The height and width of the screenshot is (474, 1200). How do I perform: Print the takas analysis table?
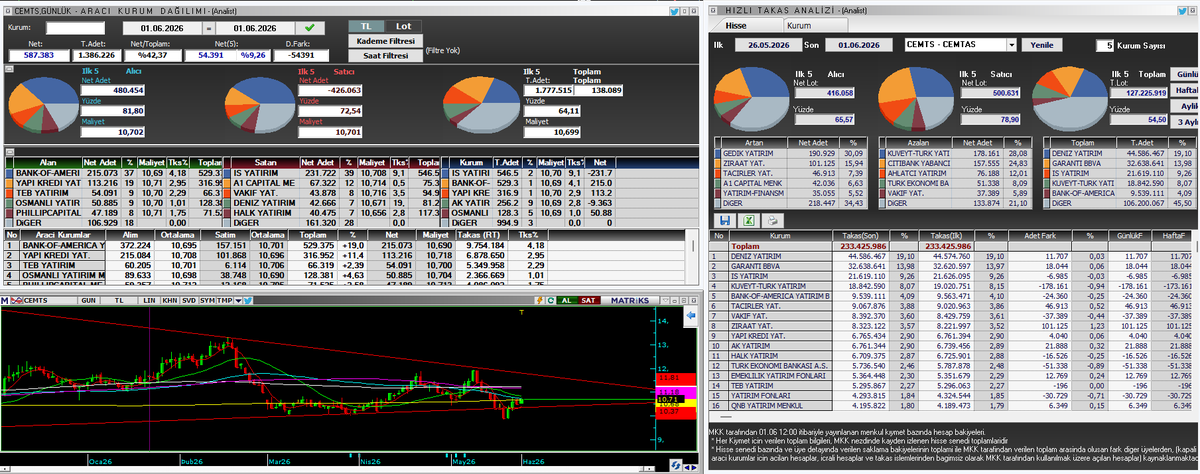(x=773, y=220)
